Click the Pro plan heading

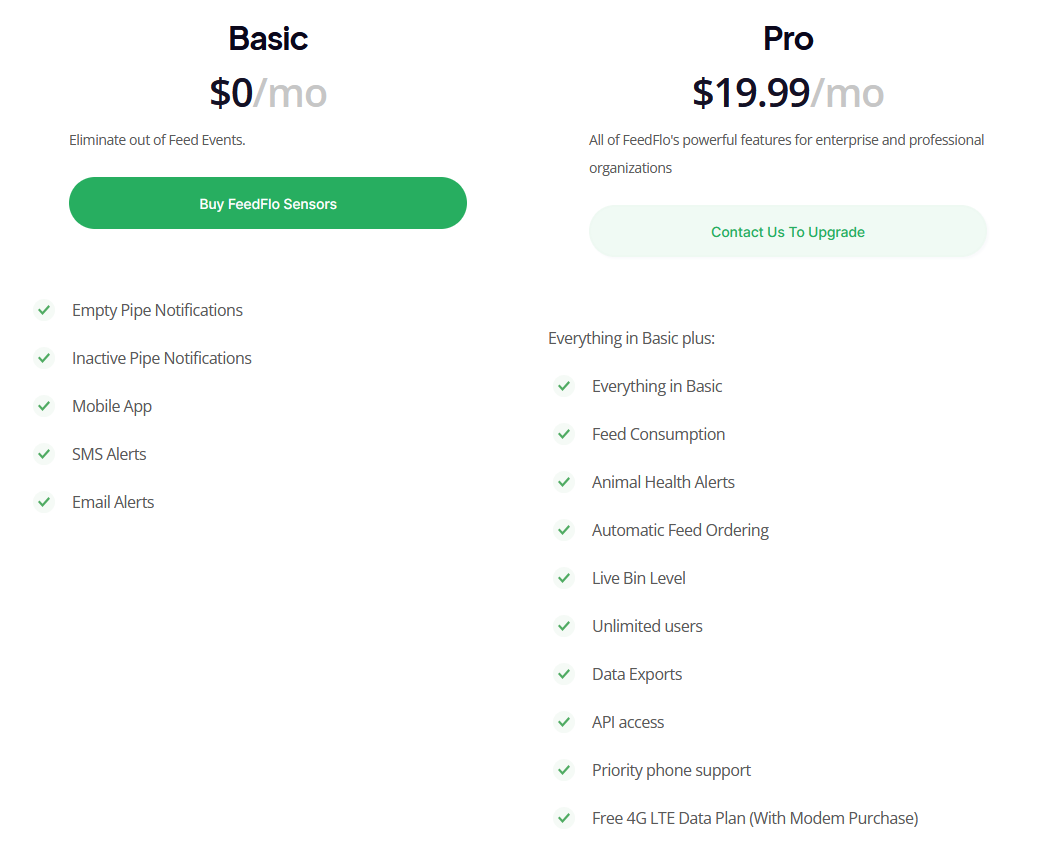click(x=788, y=39)
